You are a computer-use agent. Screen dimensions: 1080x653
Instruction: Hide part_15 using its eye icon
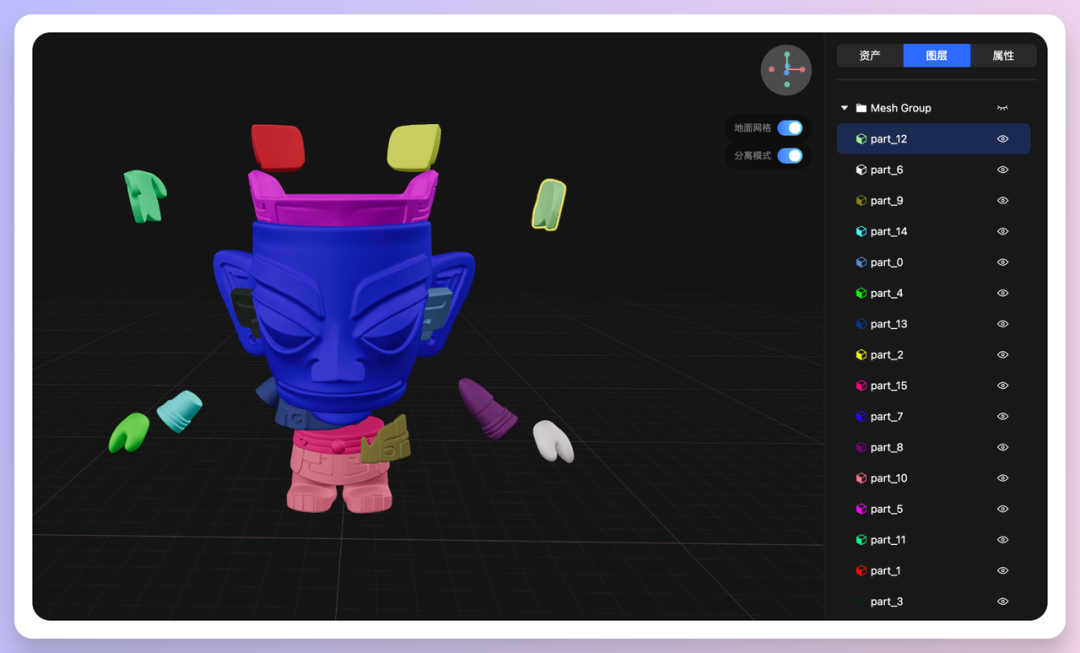pyautogui.click(x=1002, y=386)
